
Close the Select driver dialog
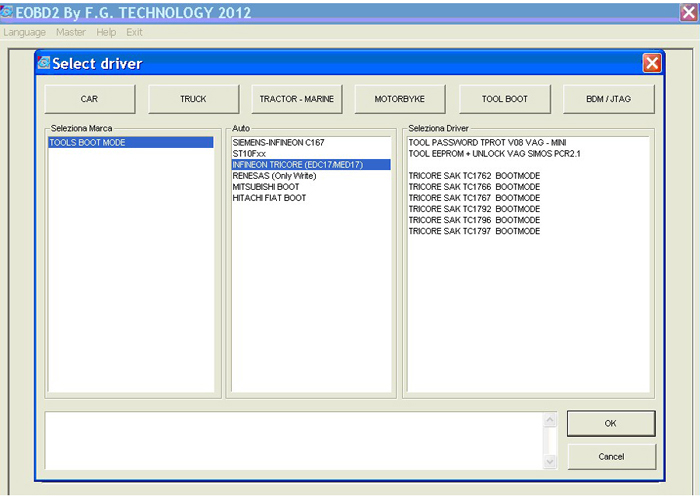click(x=652, y=63)
